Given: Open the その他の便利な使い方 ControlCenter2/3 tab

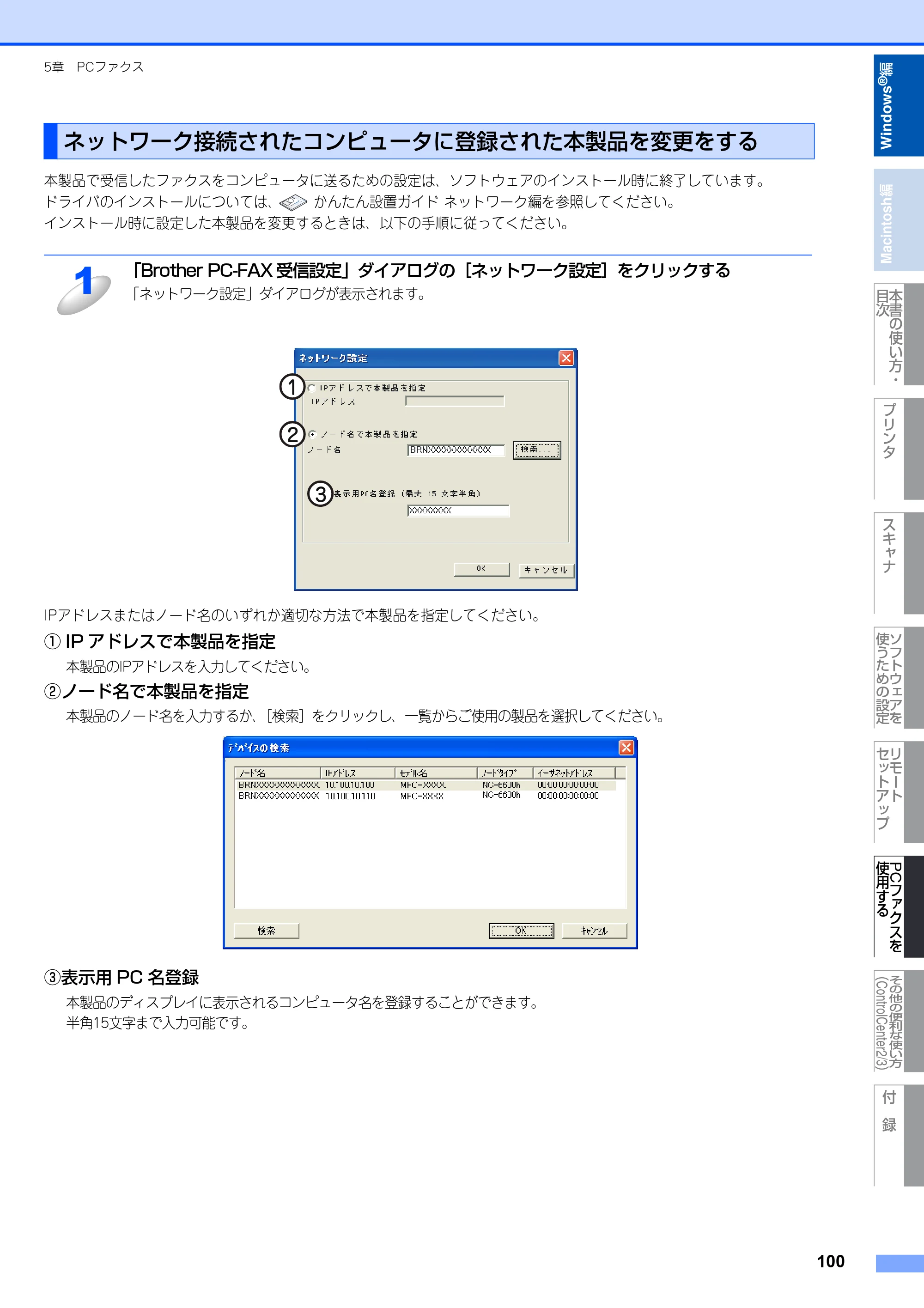Looking at the screenshot, I should tap(899, 1022).
